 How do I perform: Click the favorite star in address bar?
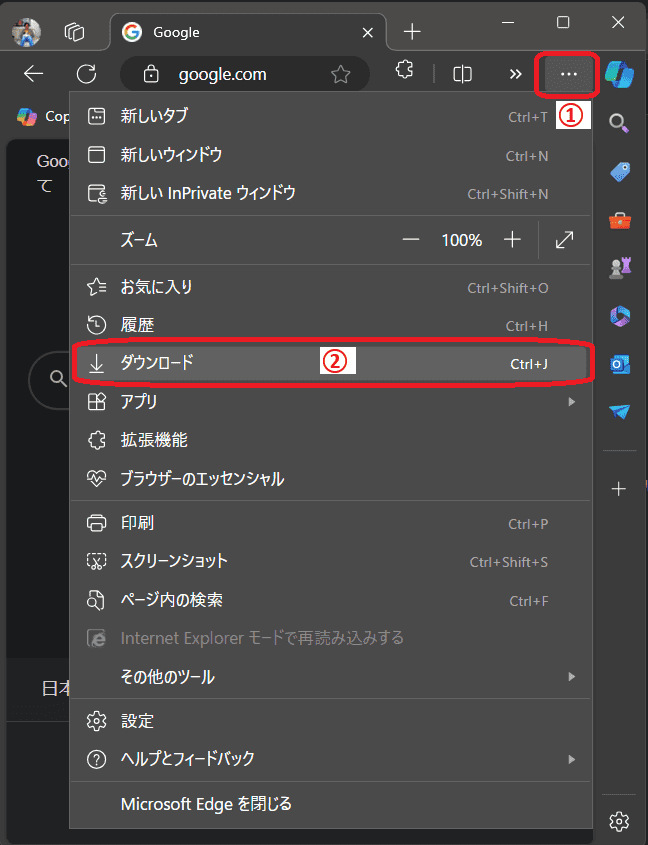tap(341, 74)
